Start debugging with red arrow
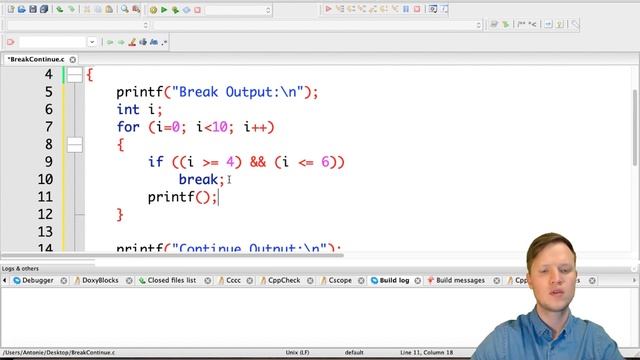Screen dimensions: 640x360 click(x=328, y=9)
